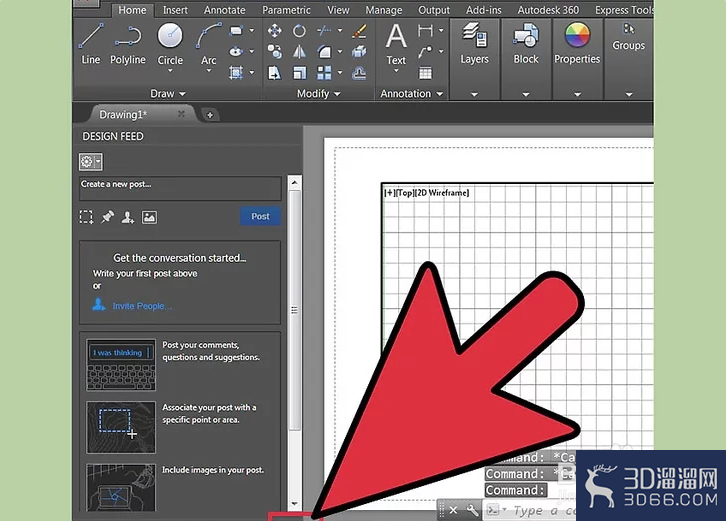Activate the Move tool

click(275, 31)
